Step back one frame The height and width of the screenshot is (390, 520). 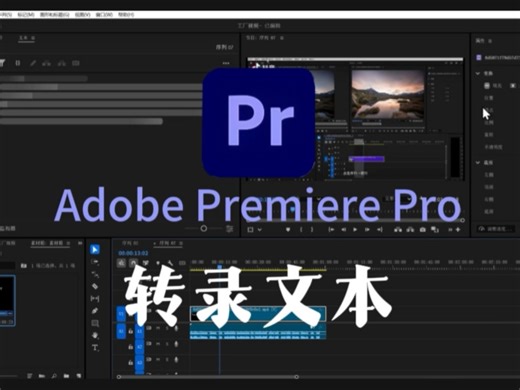tap(343, 230)
